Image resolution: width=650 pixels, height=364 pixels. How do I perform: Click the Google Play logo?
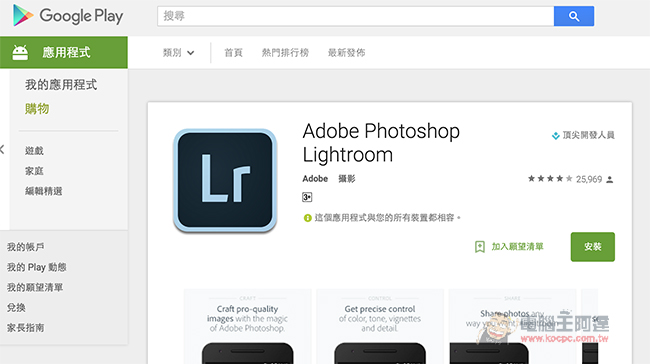68,16
